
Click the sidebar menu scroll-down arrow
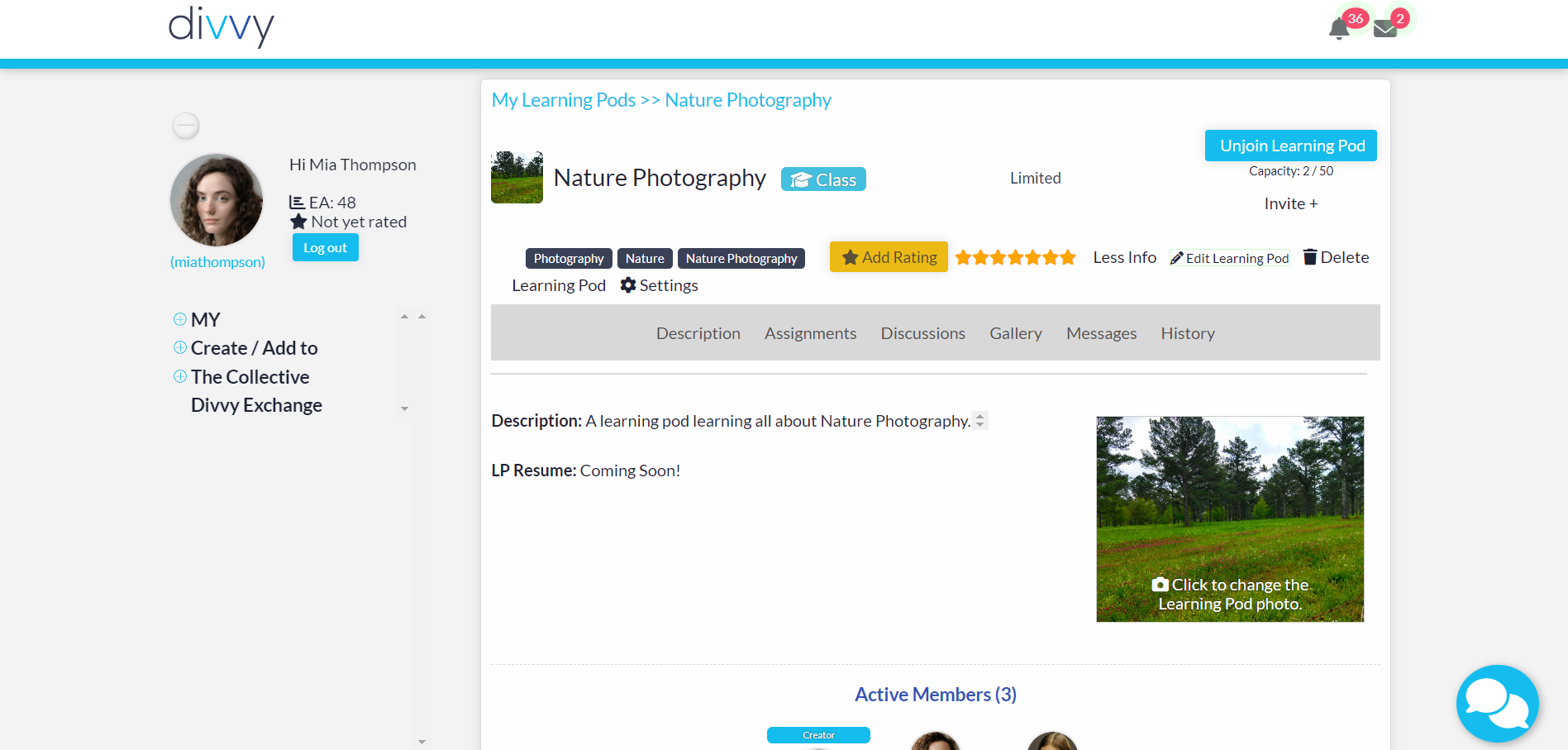pyautogui.click(x=404, y=408)
